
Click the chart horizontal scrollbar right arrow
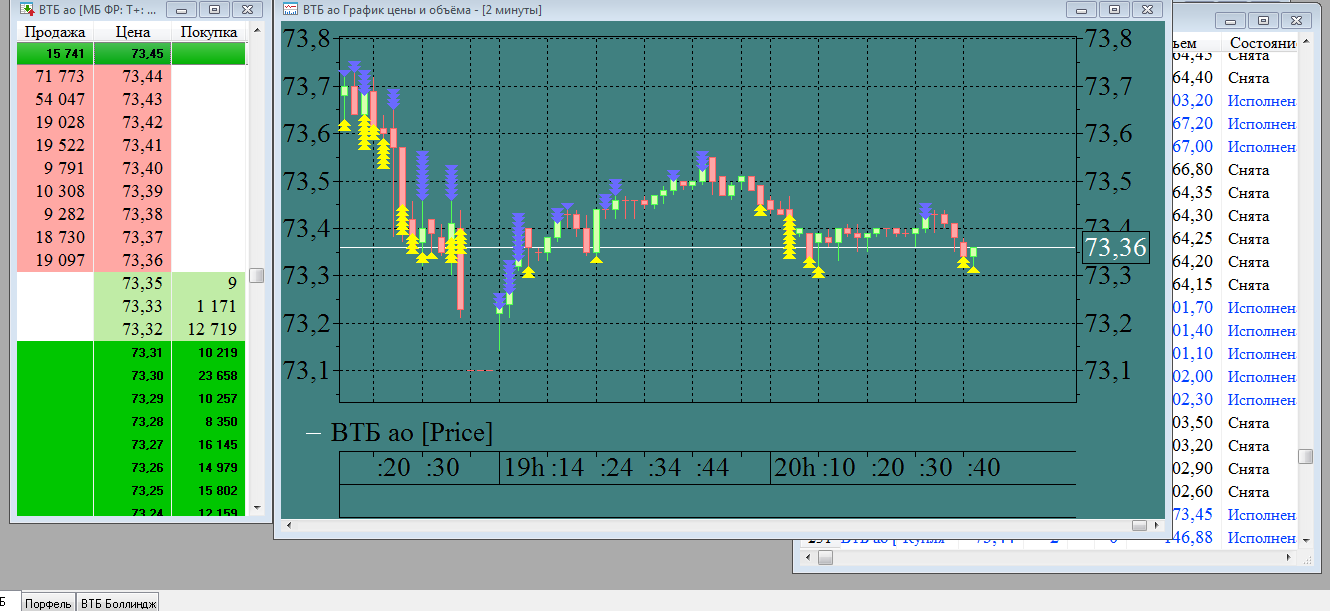(x=1158, y=525)
